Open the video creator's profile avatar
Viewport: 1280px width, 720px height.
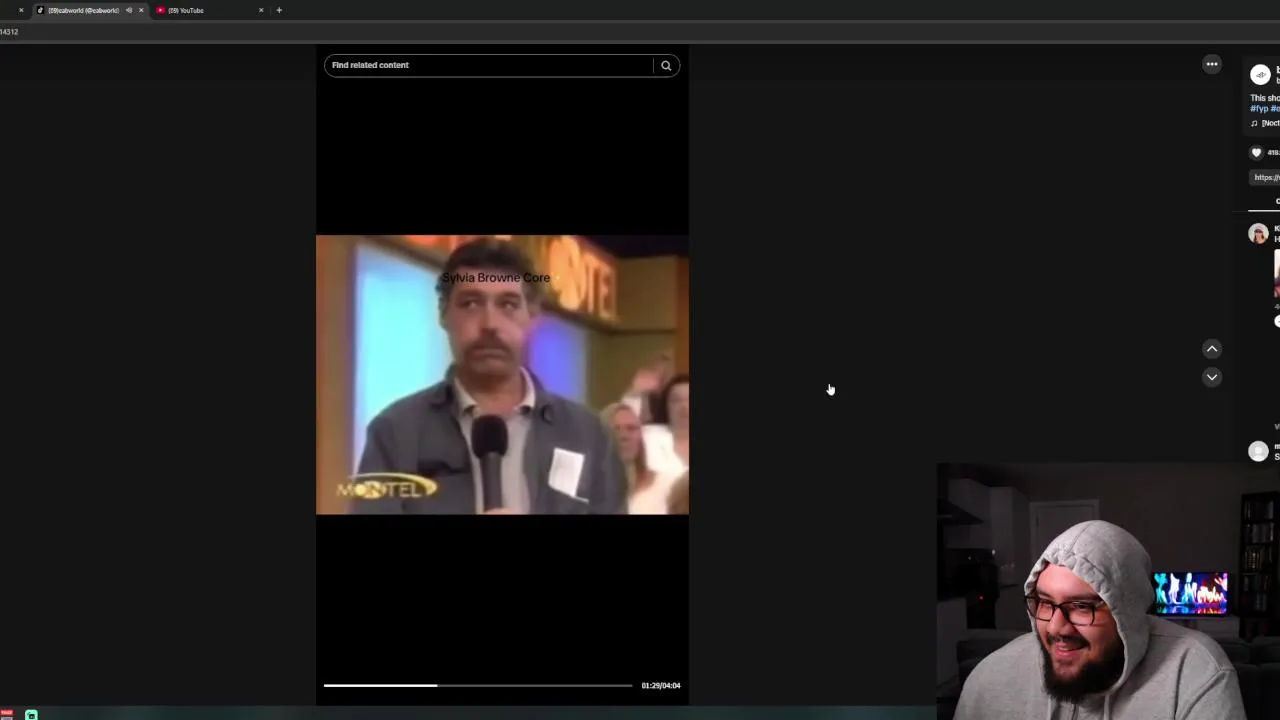click(x=1260, y=75)
